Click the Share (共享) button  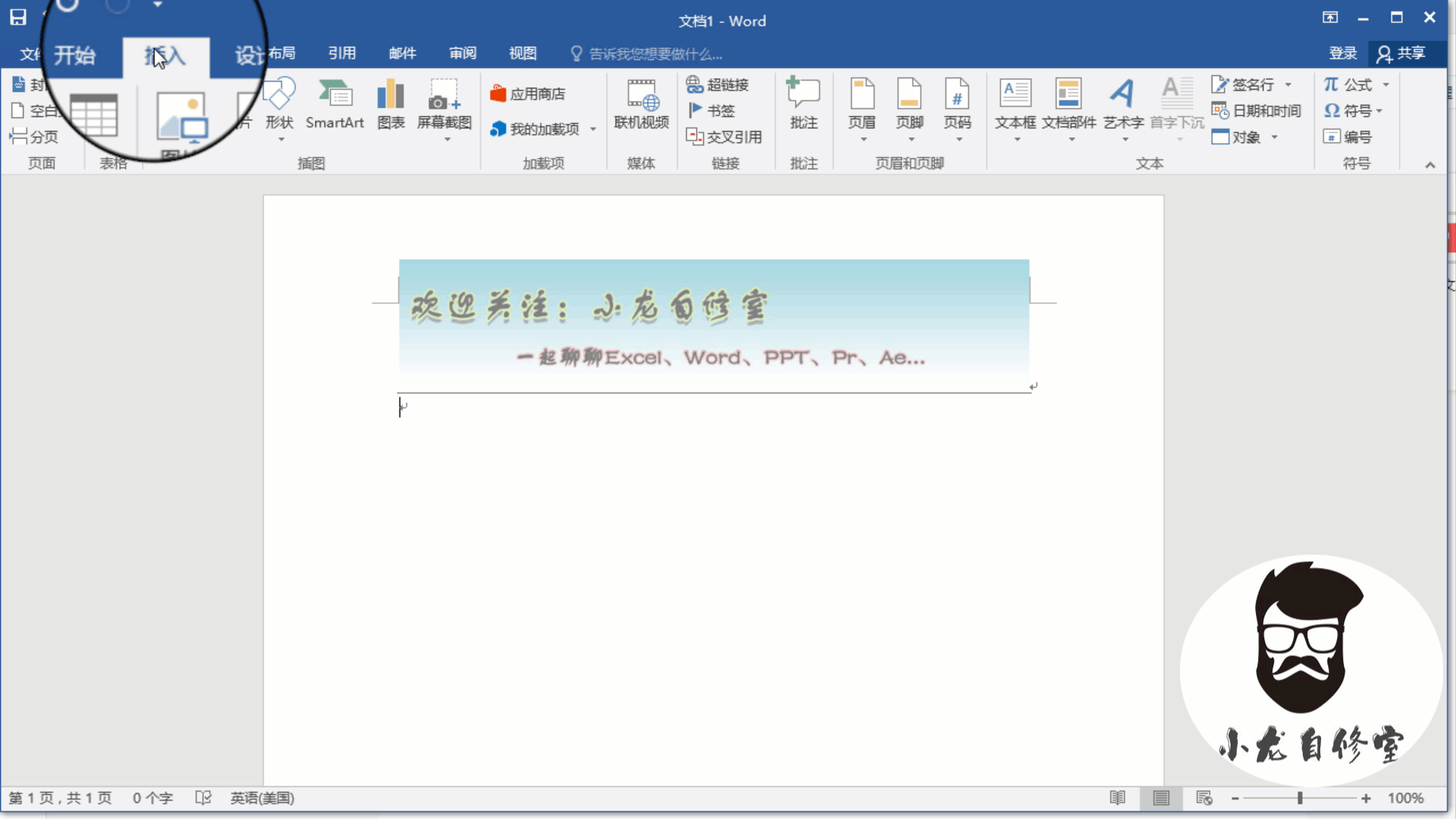click(x=1402, y=53)
